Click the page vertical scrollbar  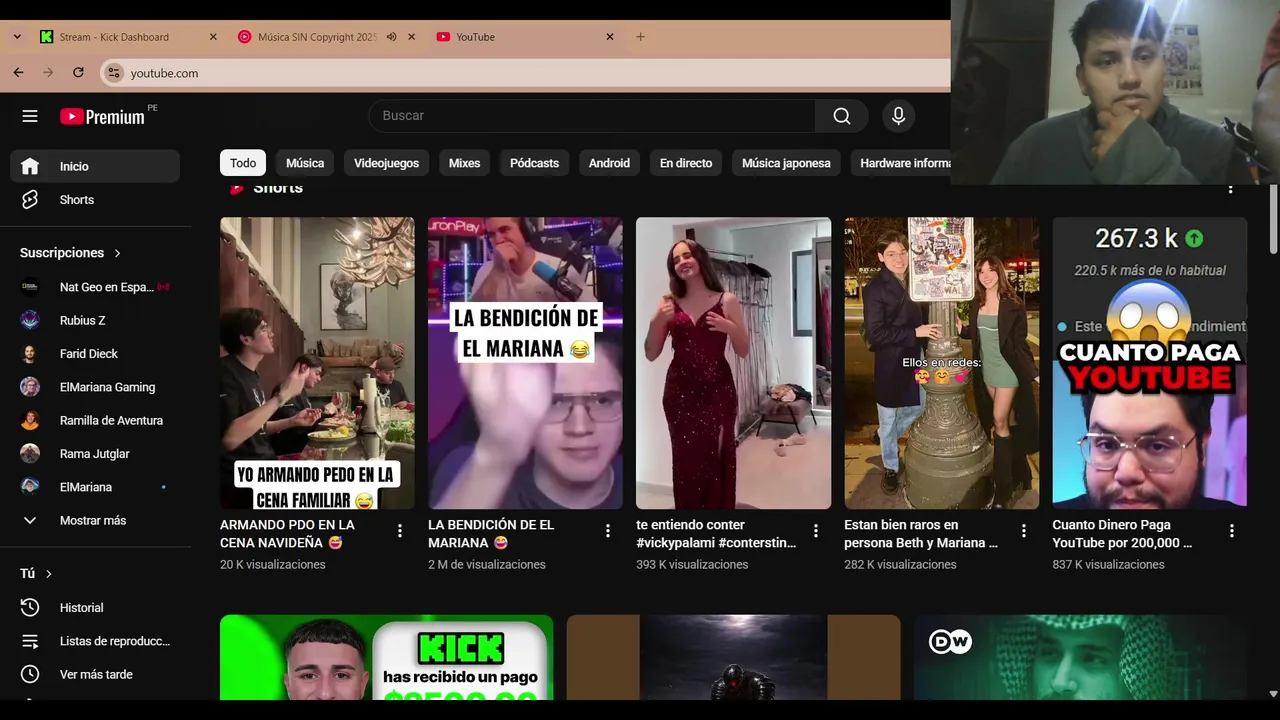pos(1273,220)
